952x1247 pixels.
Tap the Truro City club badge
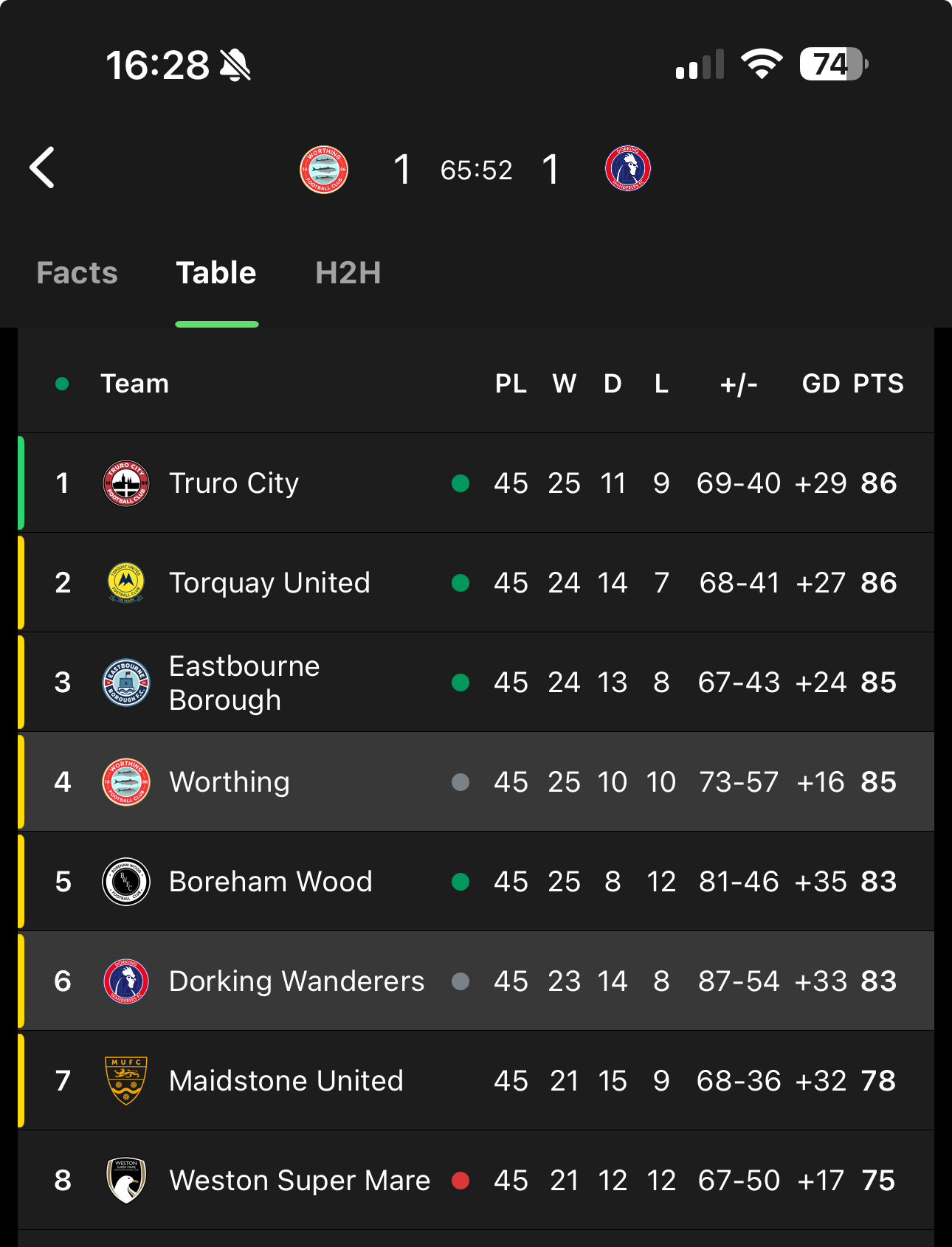point(126,483)
